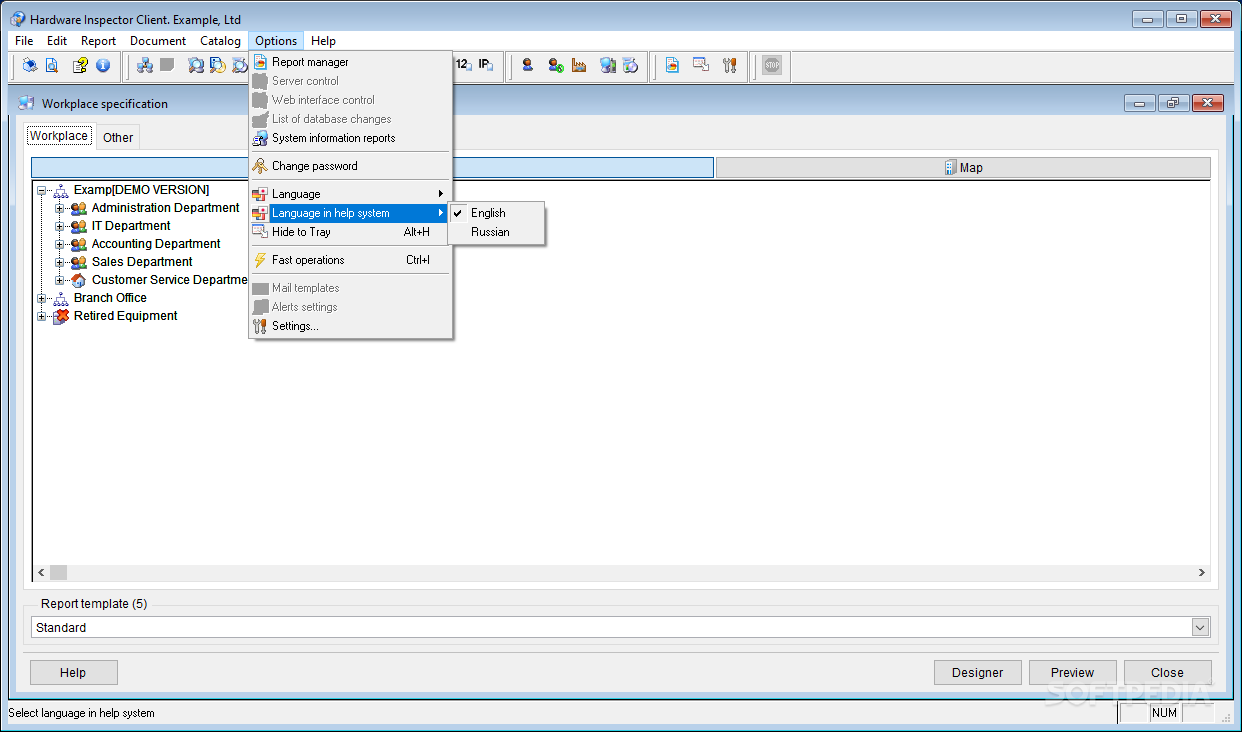
Task: Click Language in help system entry
Action: click(350, 213)
